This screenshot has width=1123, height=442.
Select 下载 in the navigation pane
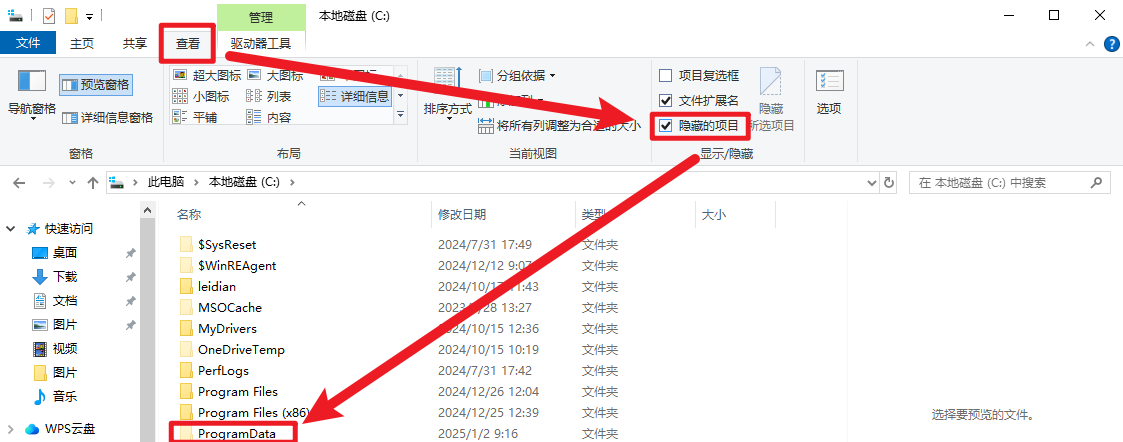pos(64,277)
